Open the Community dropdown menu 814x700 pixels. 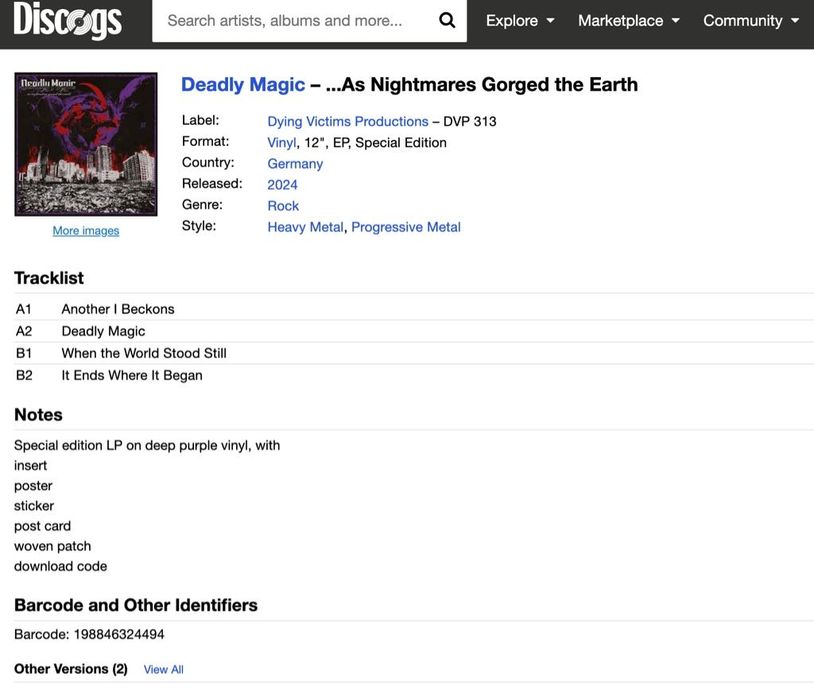(751, 20)
